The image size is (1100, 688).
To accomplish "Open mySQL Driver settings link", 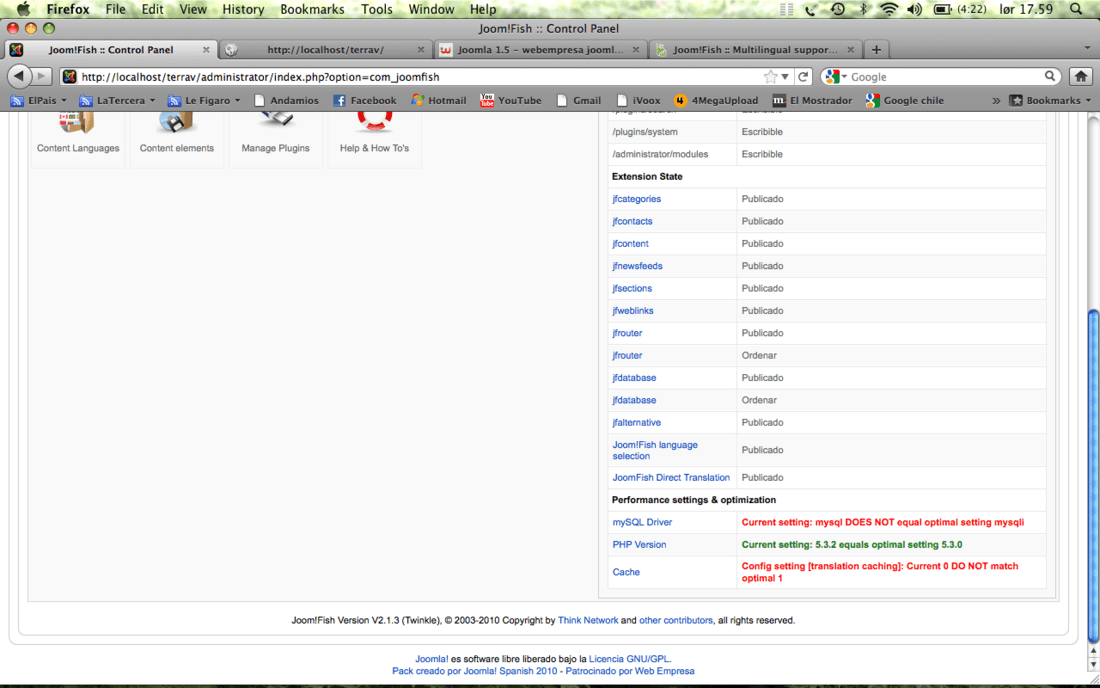I will [642, 522].
